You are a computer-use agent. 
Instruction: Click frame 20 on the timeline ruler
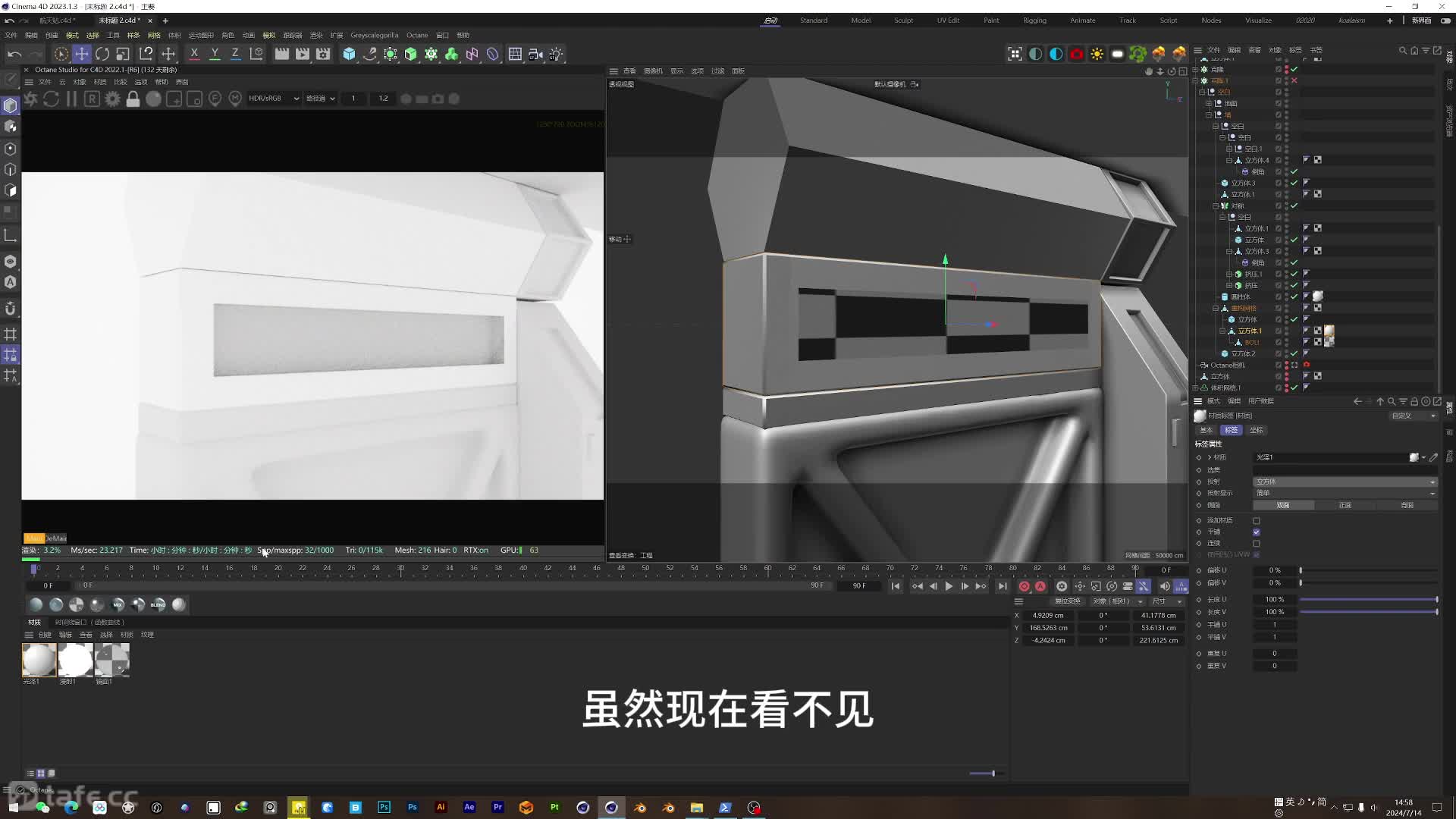click(278, 568)
